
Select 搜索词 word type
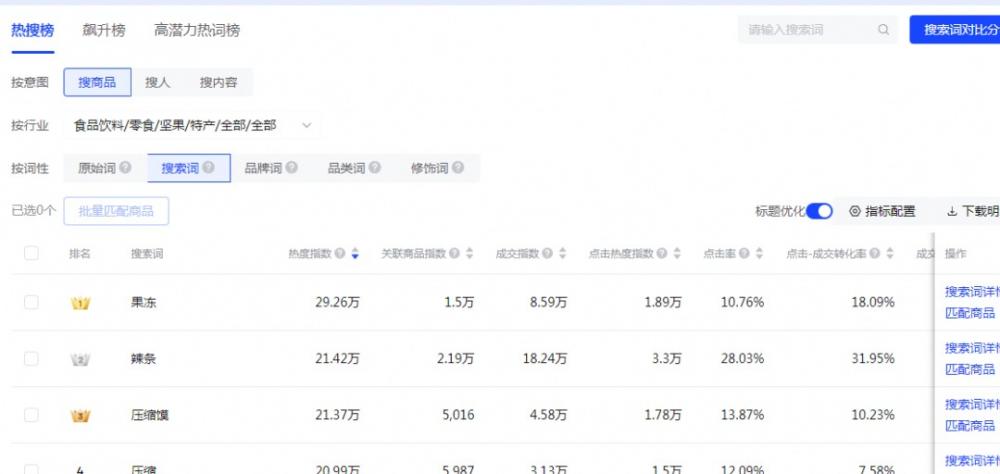pos(189,168)
